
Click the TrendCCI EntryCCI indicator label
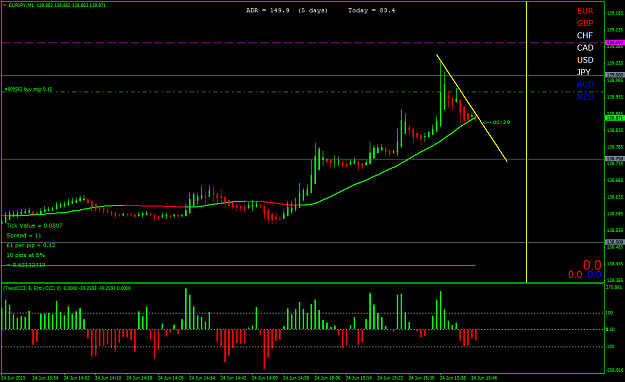click(x=67, y=288)
